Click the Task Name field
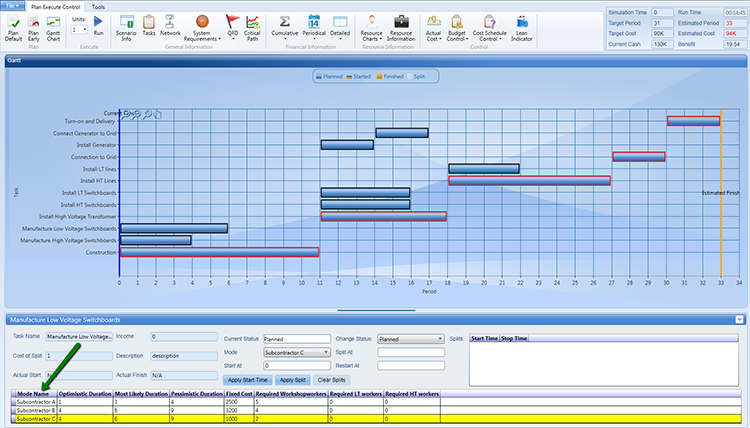Viewport: 750px width, 428px height. [79, 336]
